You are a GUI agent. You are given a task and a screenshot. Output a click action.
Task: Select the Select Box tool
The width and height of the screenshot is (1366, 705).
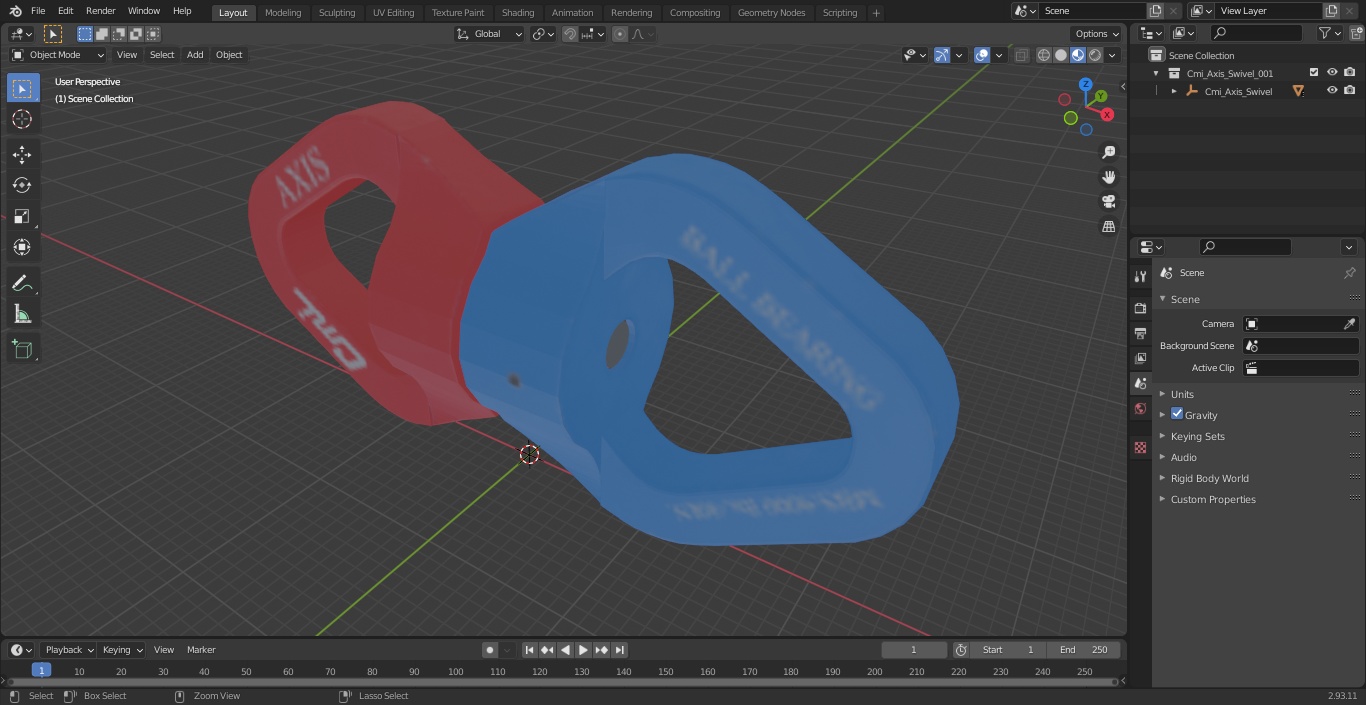[22, 88]
